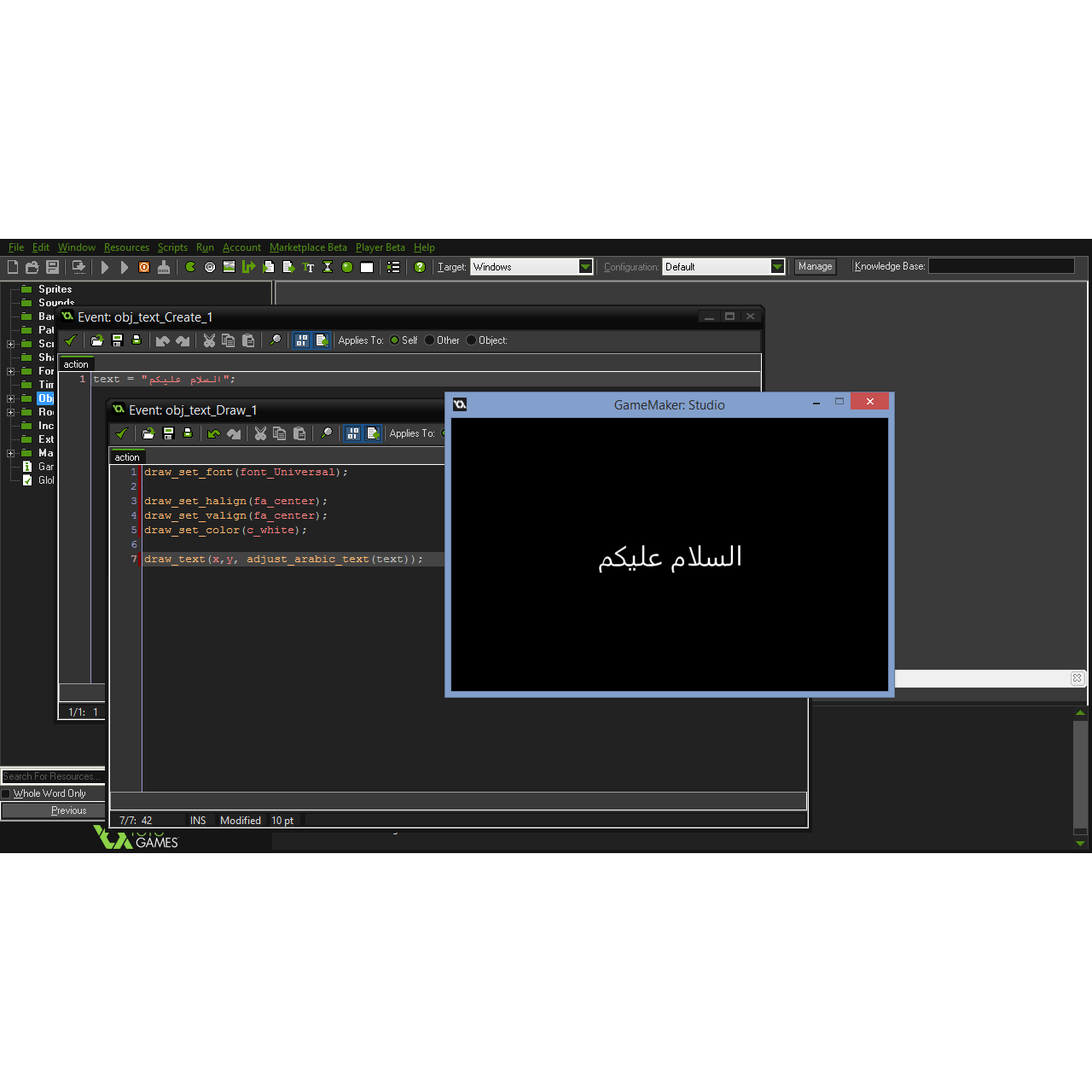This screenshot has height=1092, width=1092.
Task: Select the Self radio button in Applies To
Action: (395, 340)
